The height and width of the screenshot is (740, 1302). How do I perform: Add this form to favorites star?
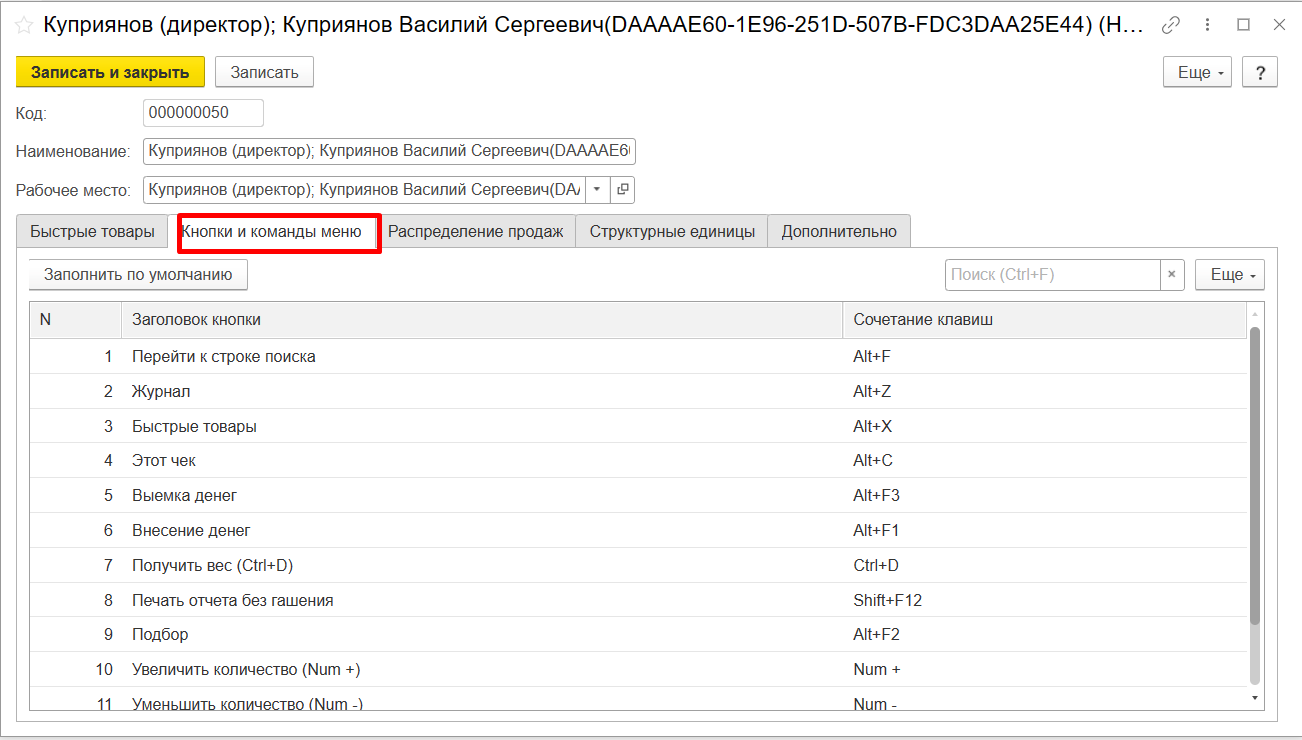[x=24, y=26]
